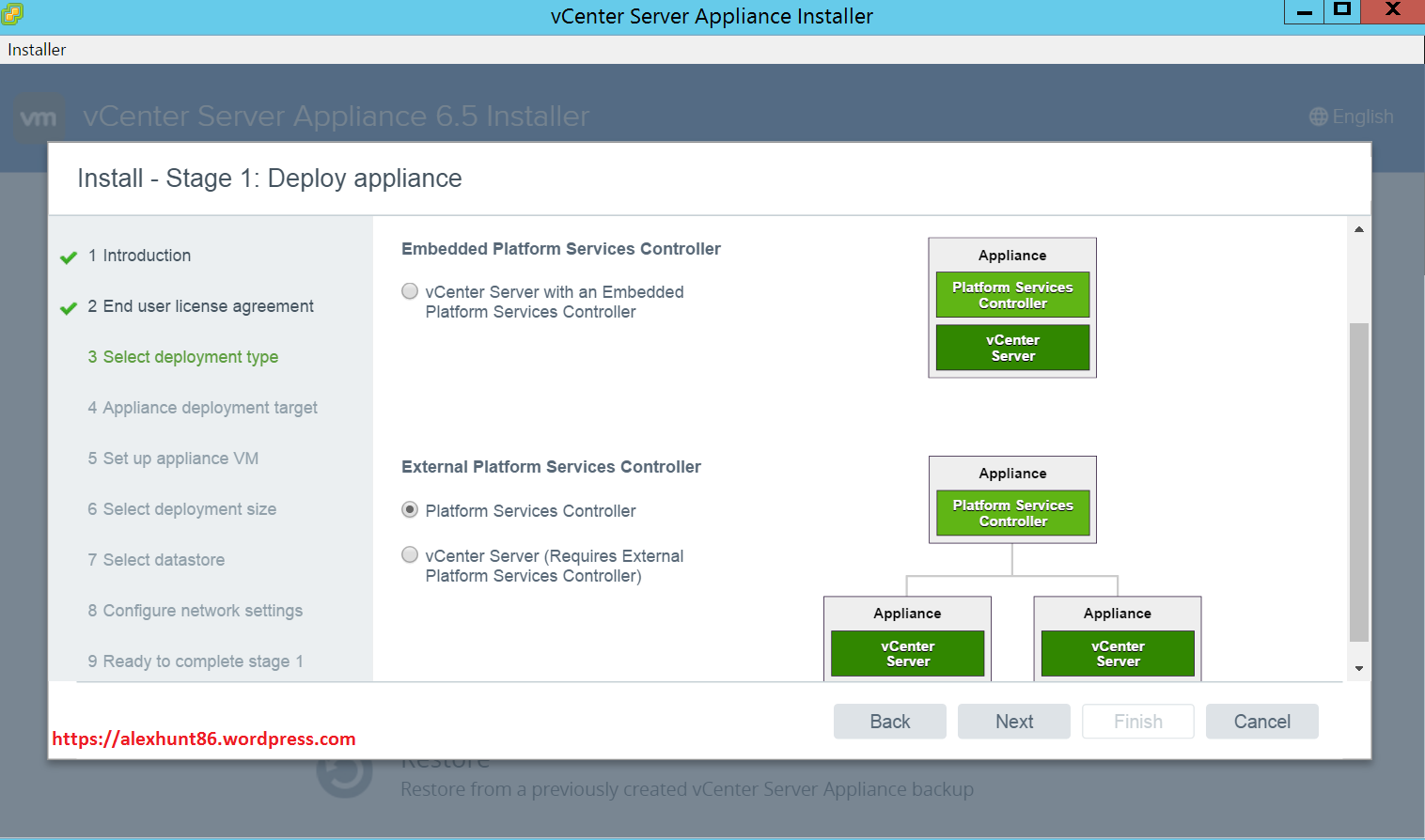Click the globe icon beside English
This screenshot has height=840, width=1425.
click(x=1319, y=117)
